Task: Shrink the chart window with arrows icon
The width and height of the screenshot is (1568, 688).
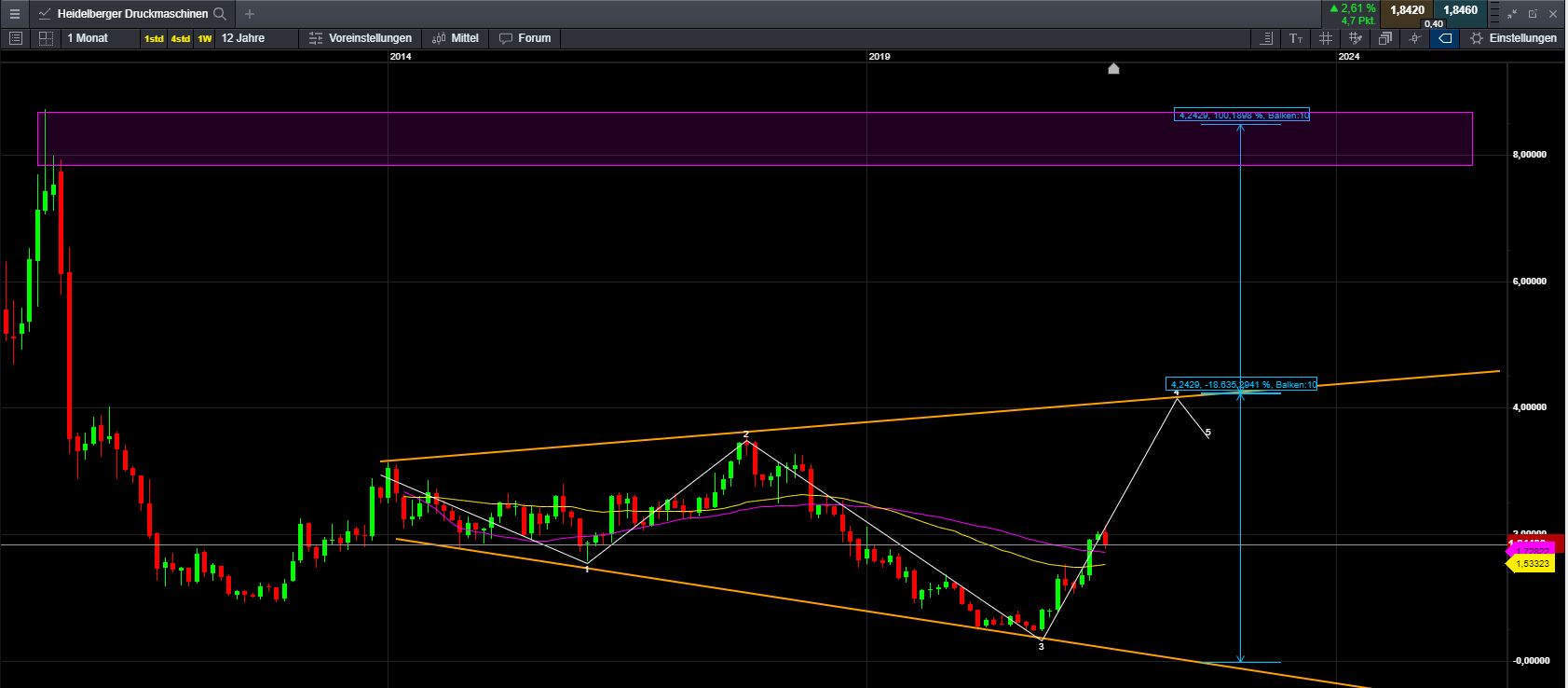Action: pyautogui.click(x=1512, y=14)
